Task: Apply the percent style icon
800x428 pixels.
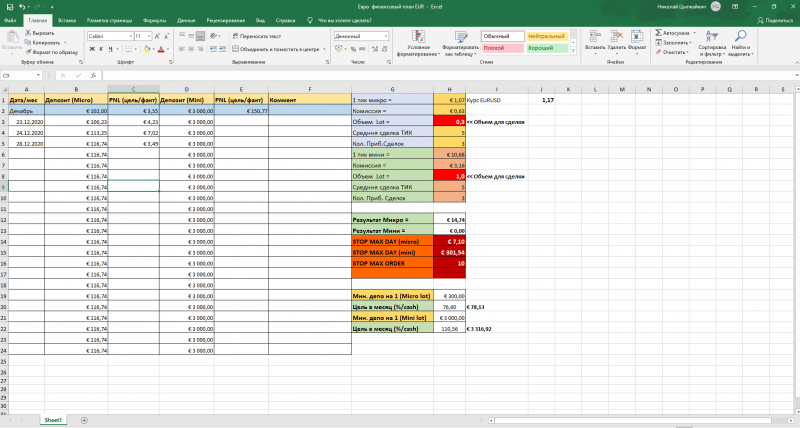Action: click(x=353, y=49)
